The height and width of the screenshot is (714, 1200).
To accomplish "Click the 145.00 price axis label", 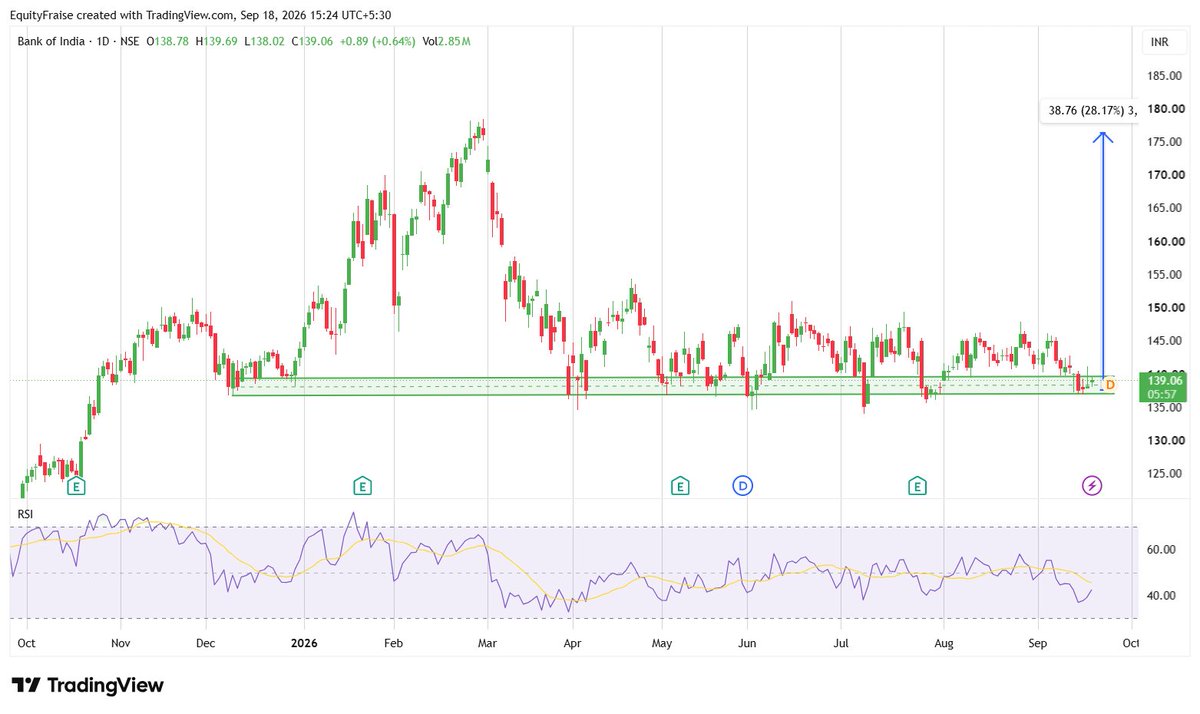I will click(1166, 341).
